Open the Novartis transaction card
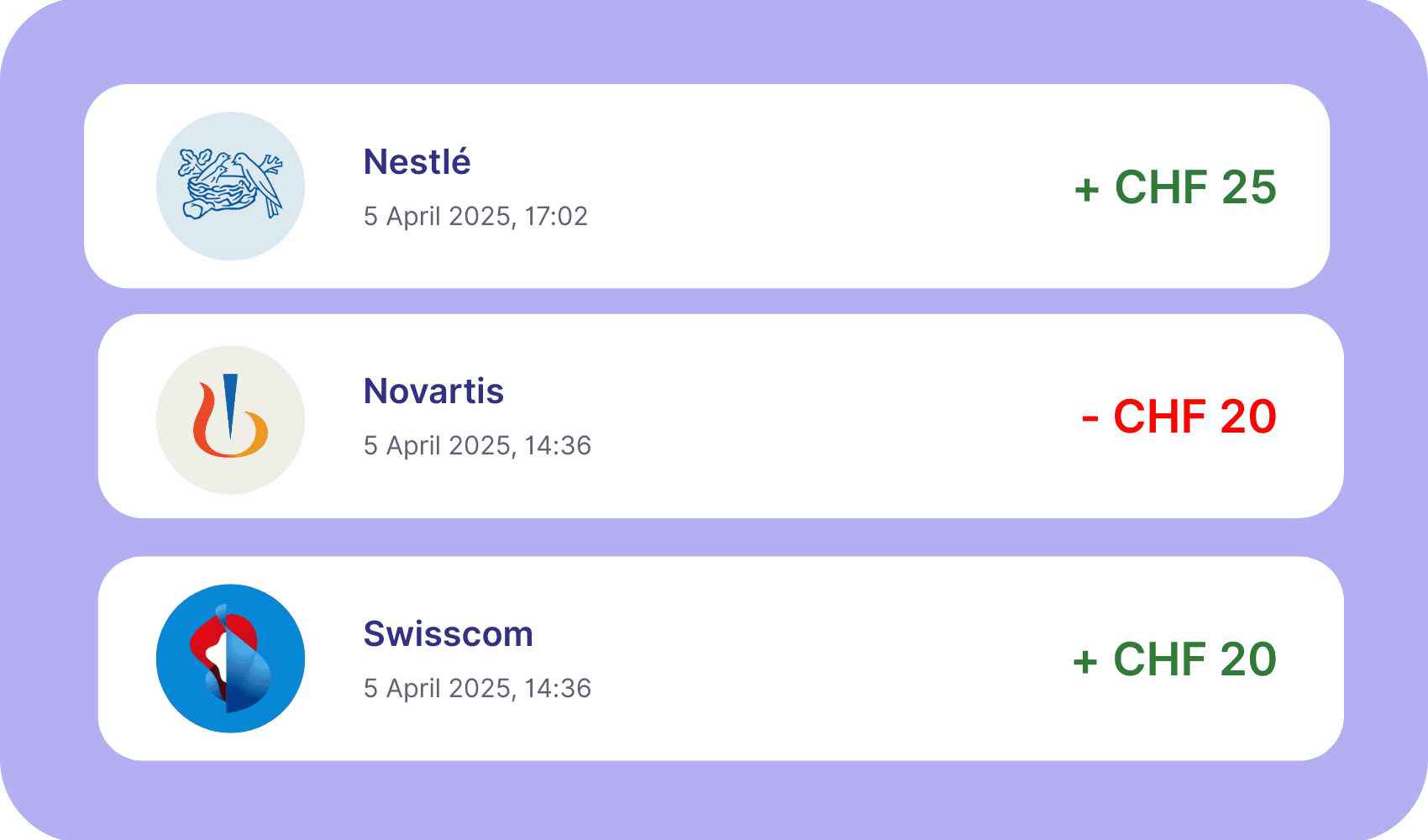 click(721, 417)
